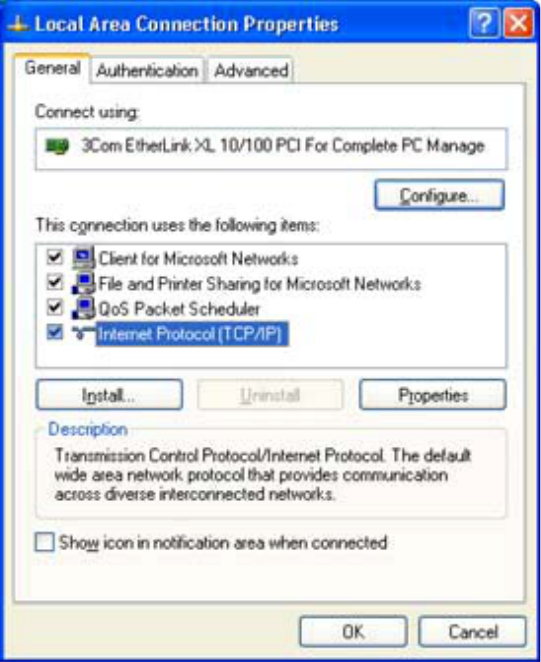Click the Properties button
The width and height of the screenshot is (541, 662).
coord(433,395)
